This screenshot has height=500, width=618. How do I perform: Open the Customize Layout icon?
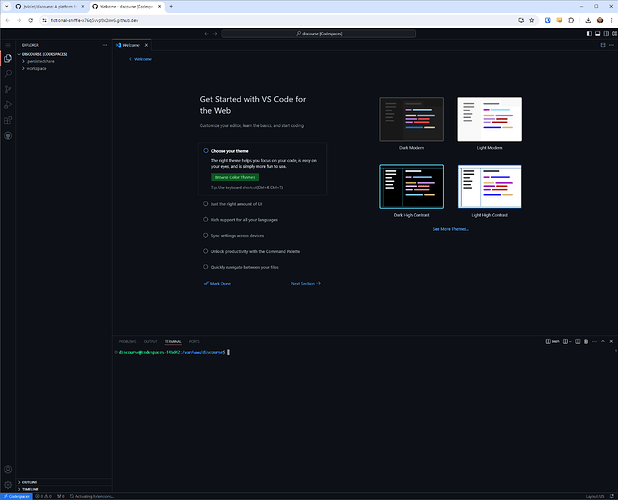point(614,33)
